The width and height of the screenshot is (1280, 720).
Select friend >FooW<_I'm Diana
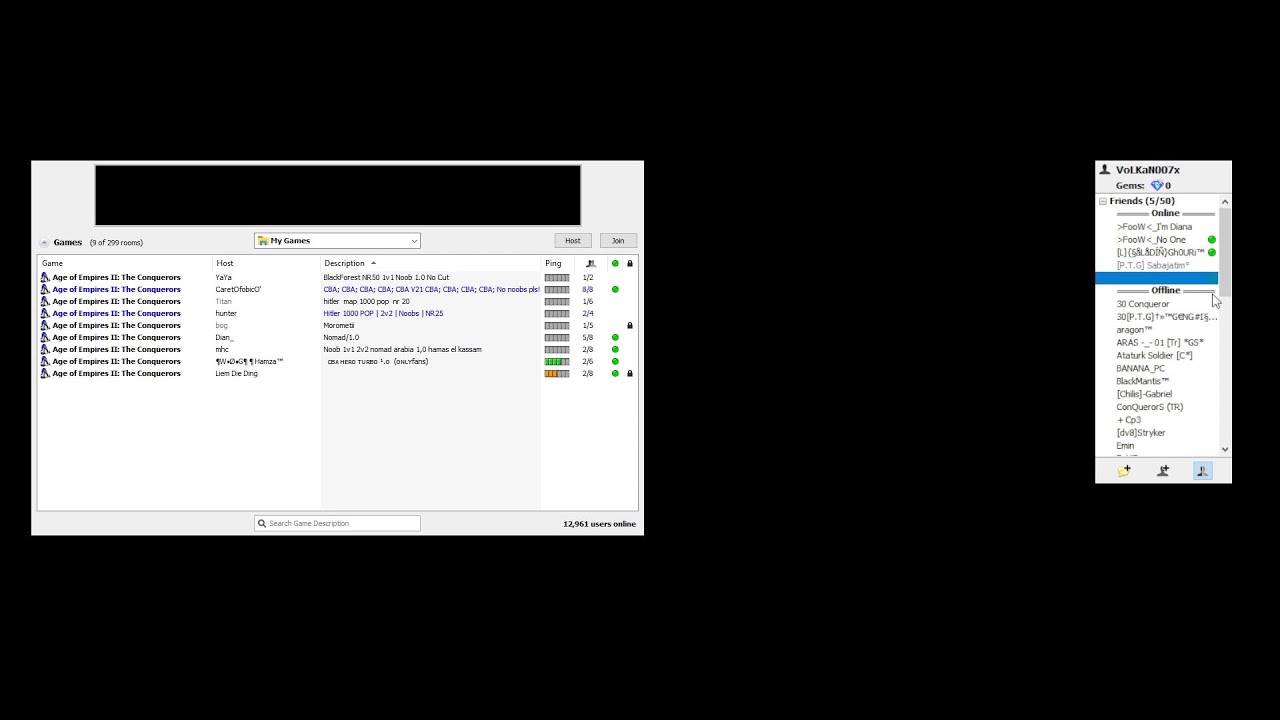pyautogui.click(x=1157, y=227)
